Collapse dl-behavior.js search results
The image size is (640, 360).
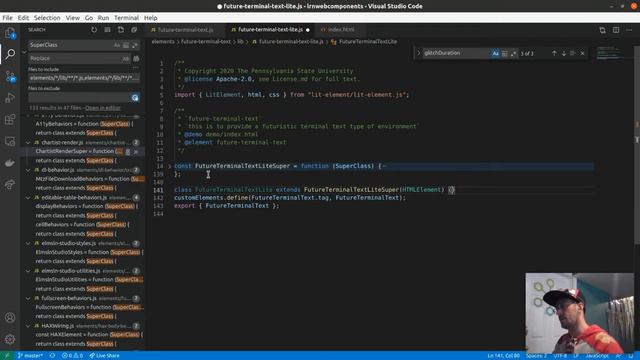click(x=28, y=170)
